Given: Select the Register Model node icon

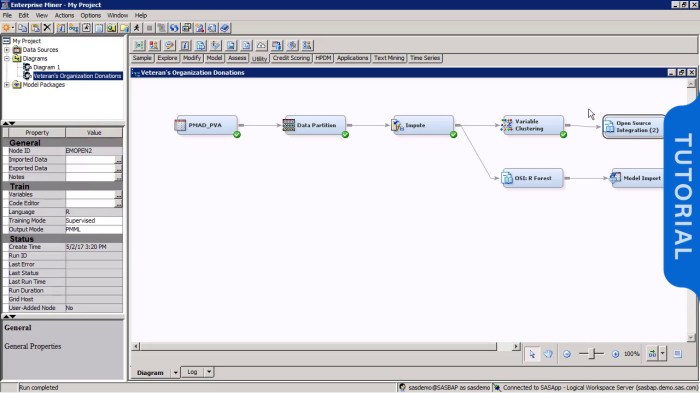Looking at the screenshot, I should 216,45.
